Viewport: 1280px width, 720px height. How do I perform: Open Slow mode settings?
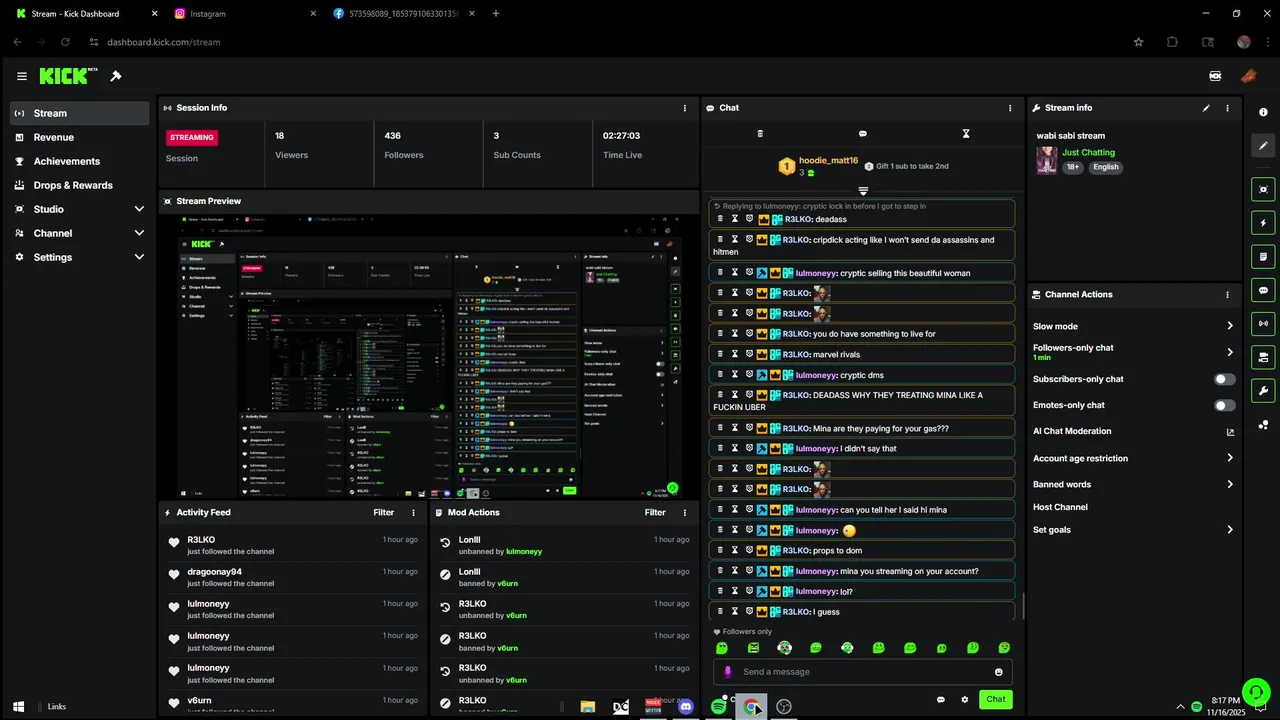tap(1134, 326)
